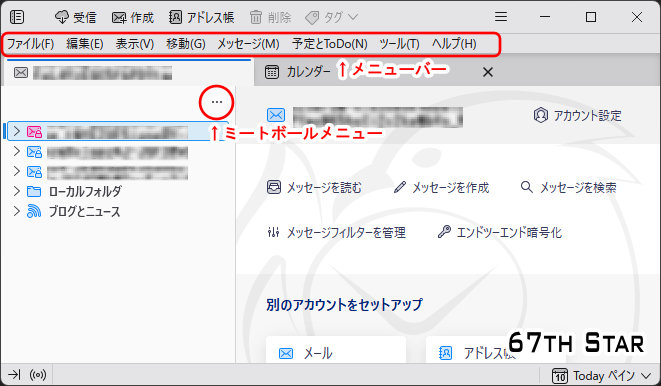Open the ファイル(F) menu
The height and width of the screenshot is (386, 661).
coord(30,43)
